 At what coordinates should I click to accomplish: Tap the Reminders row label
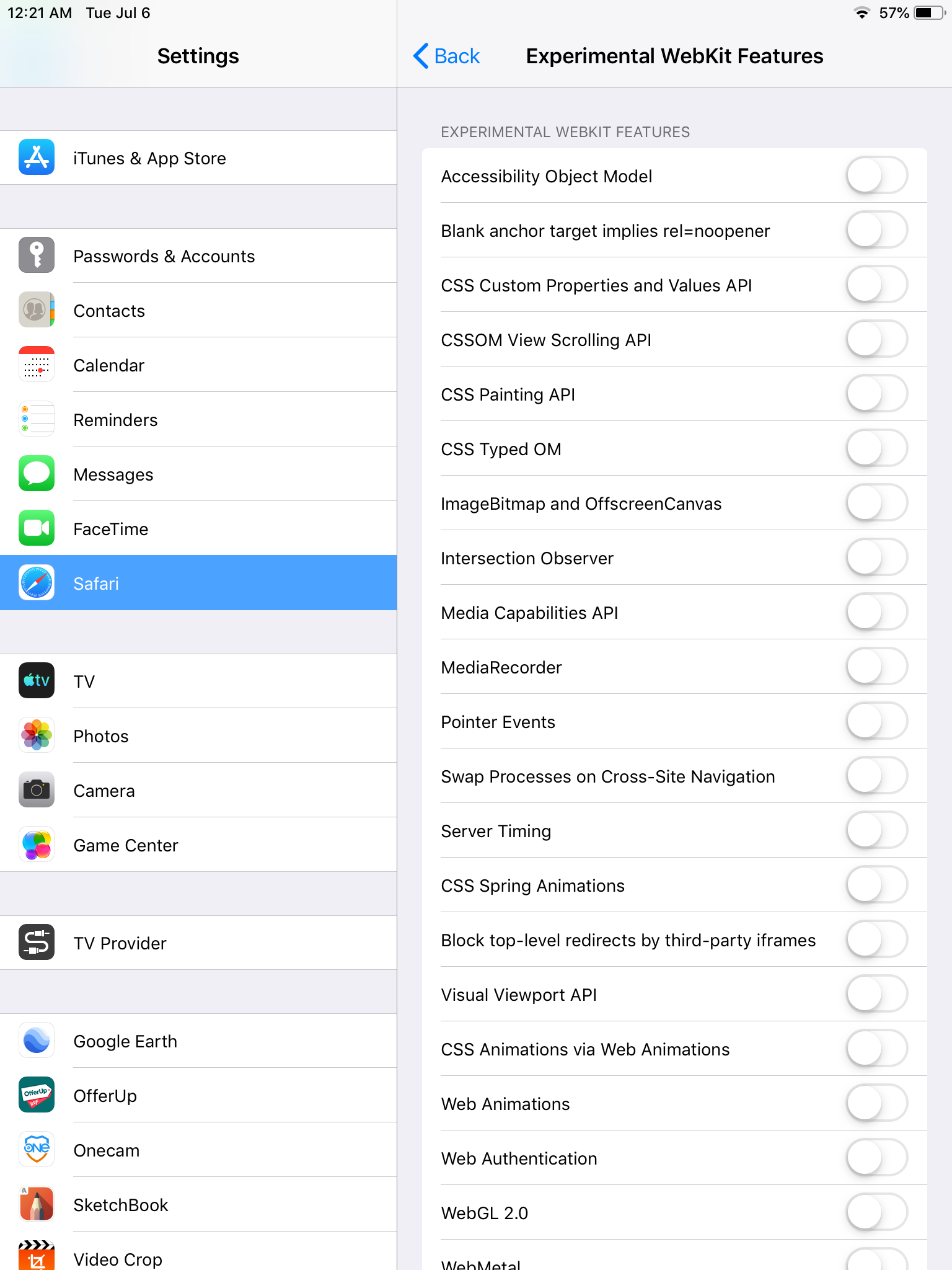(115, 420)
